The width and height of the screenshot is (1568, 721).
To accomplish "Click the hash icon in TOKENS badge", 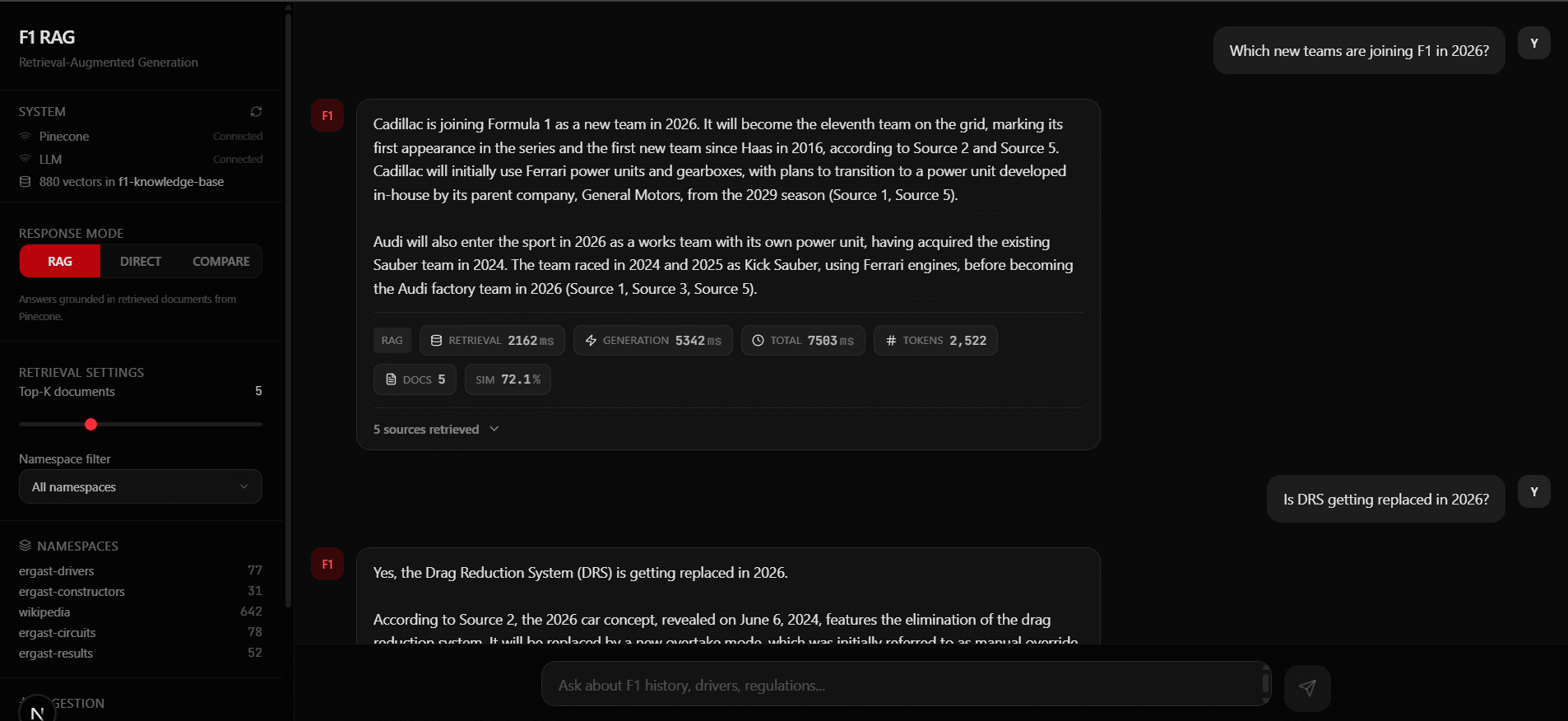I will pos(891,341).
